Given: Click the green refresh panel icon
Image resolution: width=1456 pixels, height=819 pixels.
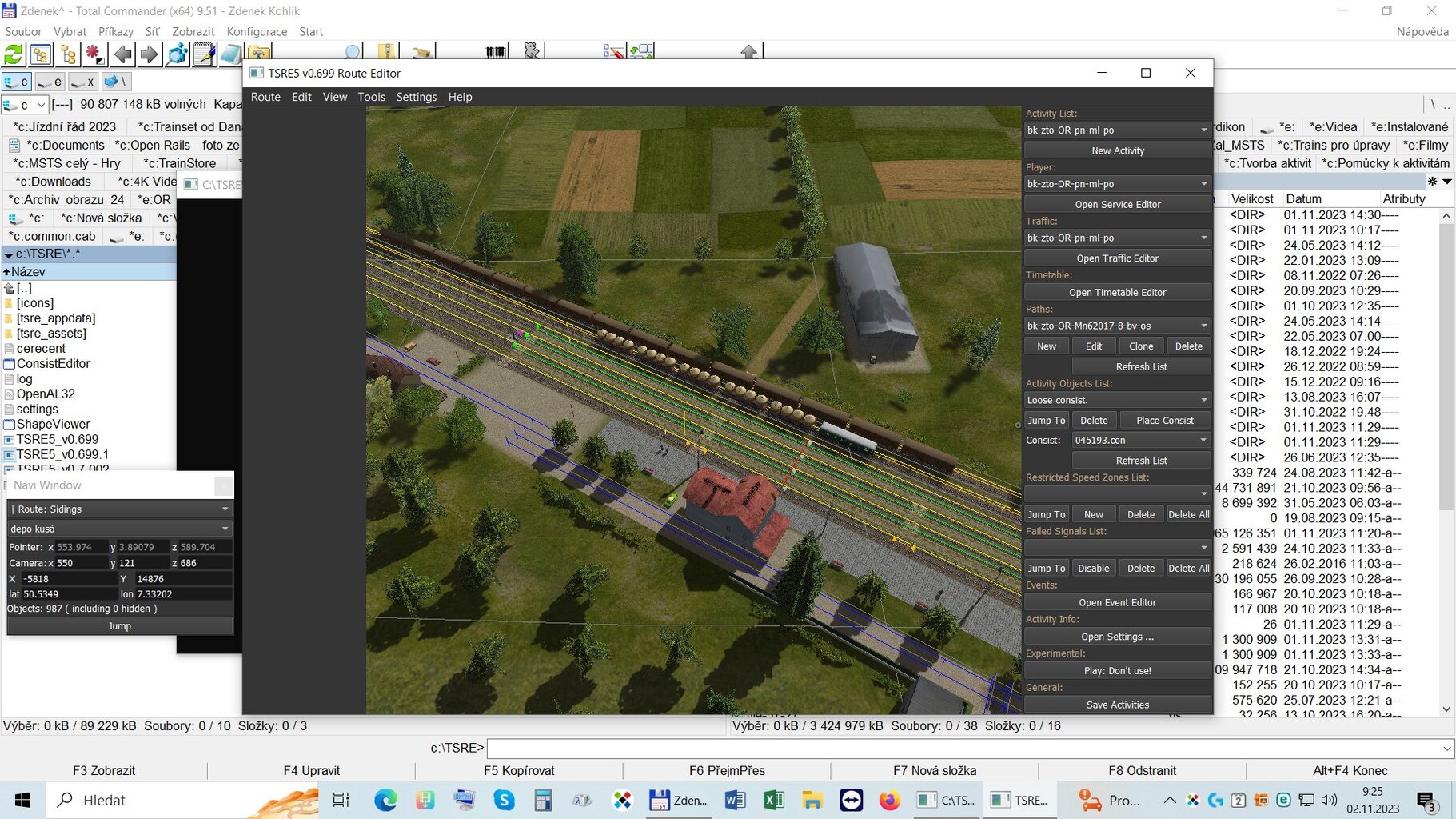Looking at the screenshot, I should point(14,54).
